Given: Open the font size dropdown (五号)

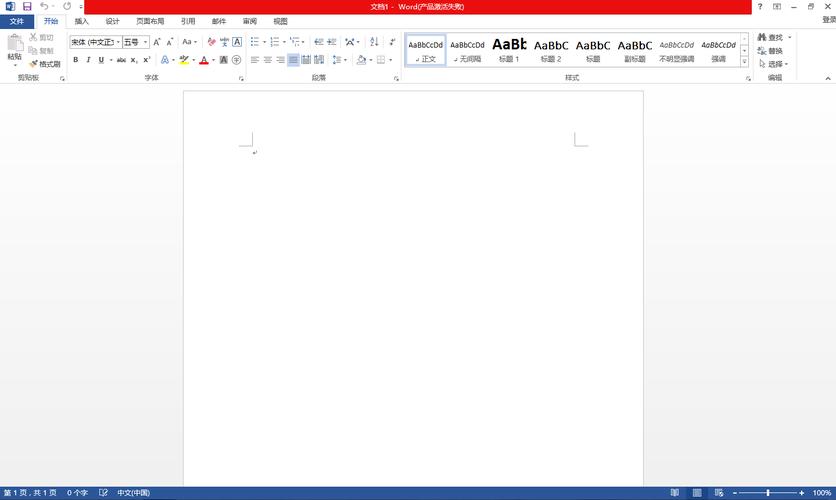Looking at the screenshot, I should tap(146, 42).
